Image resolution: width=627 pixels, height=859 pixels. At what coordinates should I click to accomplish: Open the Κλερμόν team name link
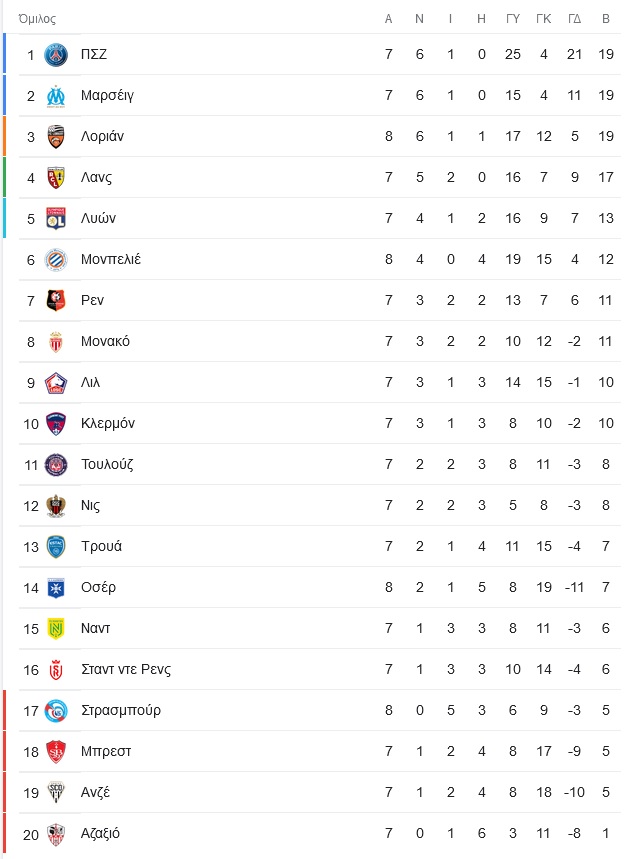tap(108, 423)
